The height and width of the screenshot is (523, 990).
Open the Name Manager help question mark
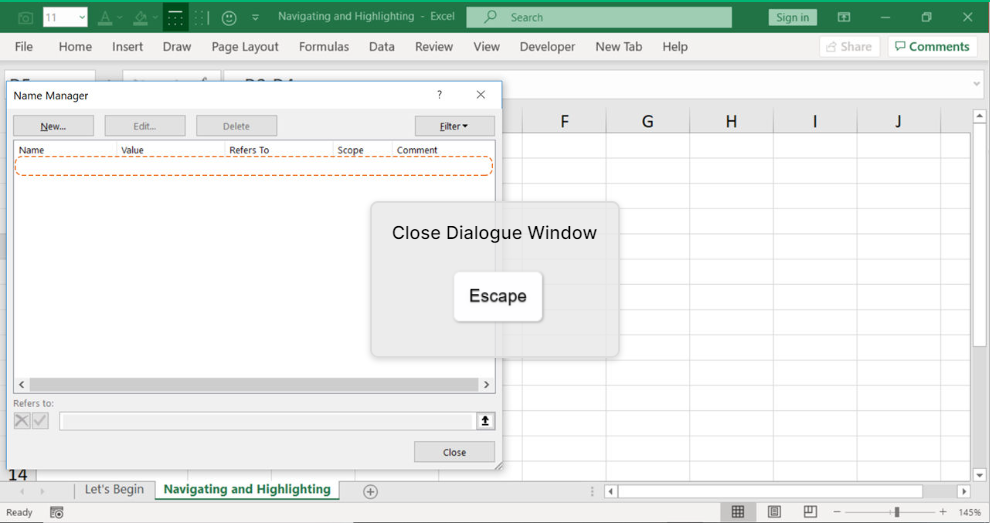pos(439,95)
